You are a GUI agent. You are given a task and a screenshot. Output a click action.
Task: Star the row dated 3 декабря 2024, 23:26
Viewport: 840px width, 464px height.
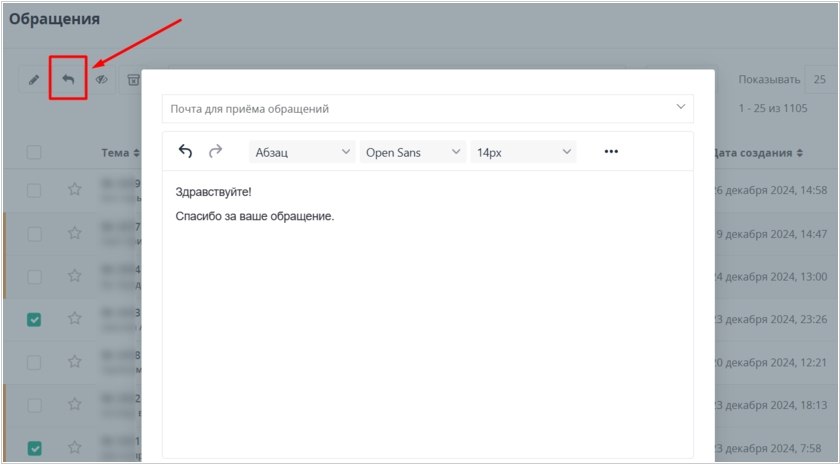click(74, 319)
